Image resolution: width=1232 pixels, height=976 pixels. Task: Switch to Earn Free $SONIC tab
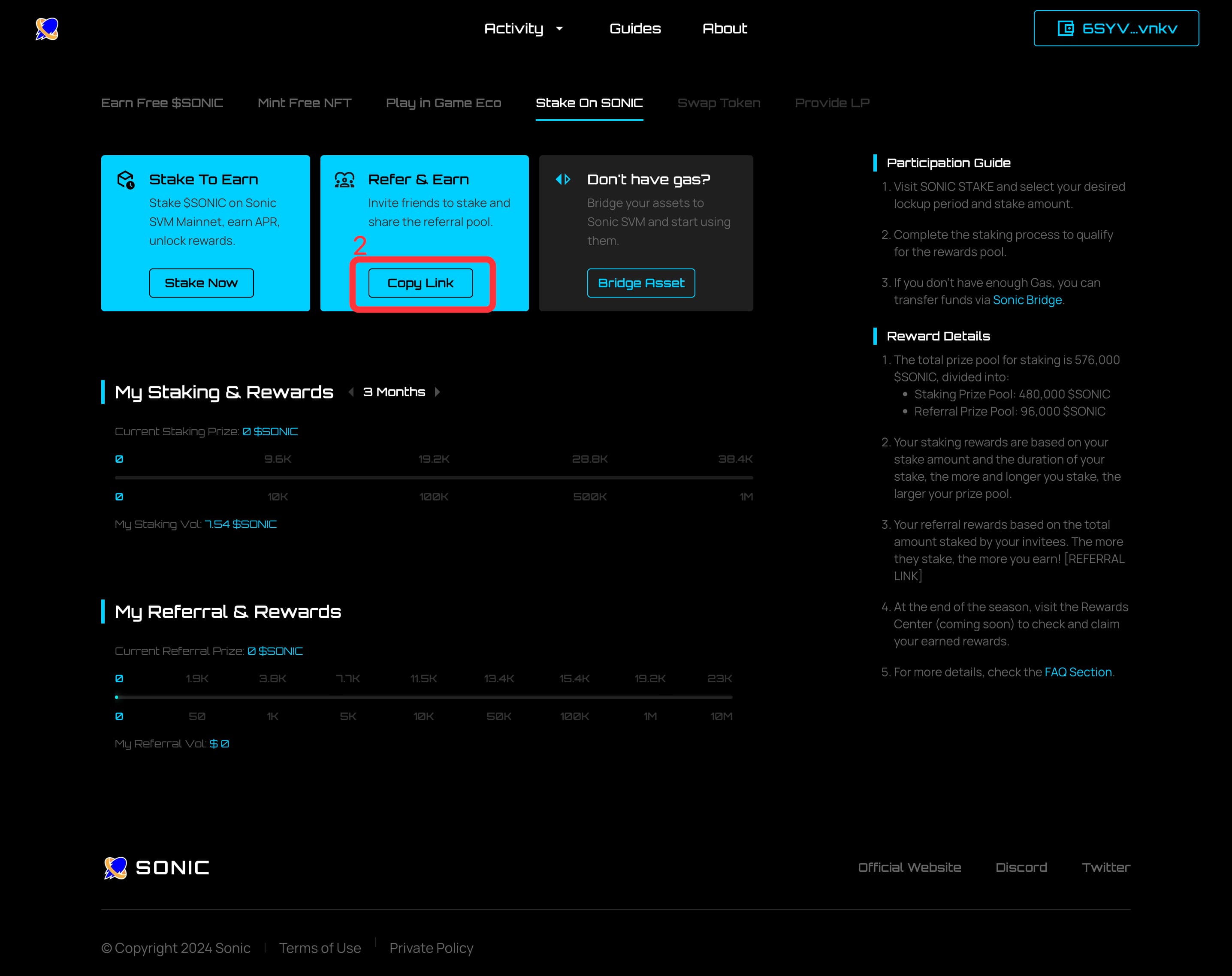[162, 103]
